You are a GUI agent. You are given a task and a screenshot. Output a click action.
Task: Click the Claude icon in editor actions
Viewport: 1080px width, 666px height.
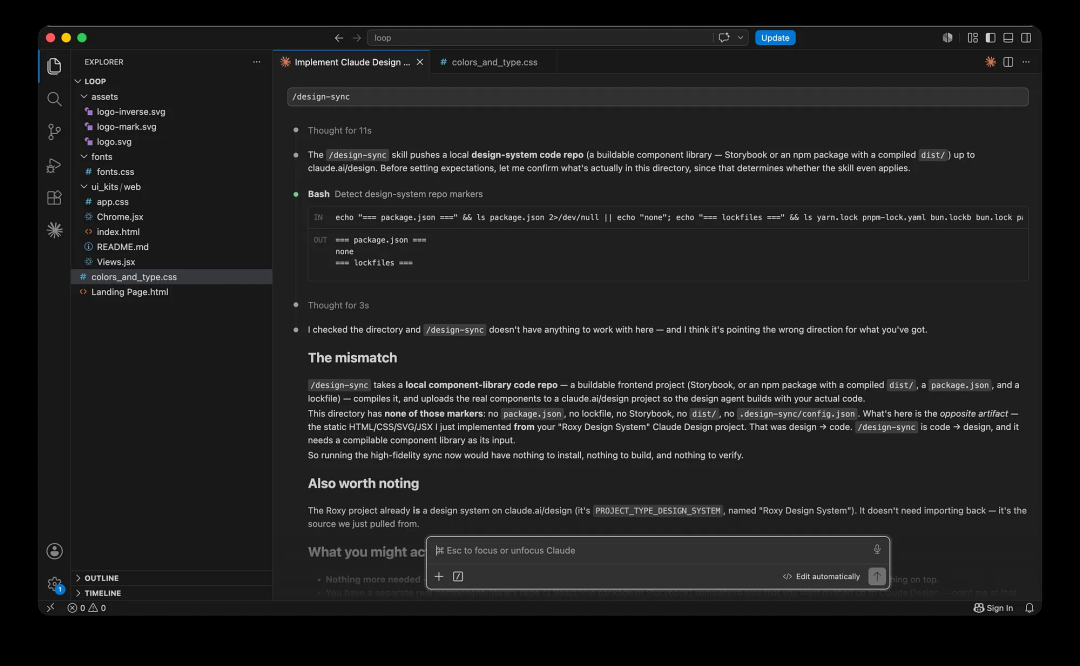pyautogui.click(x=990, y=62)
